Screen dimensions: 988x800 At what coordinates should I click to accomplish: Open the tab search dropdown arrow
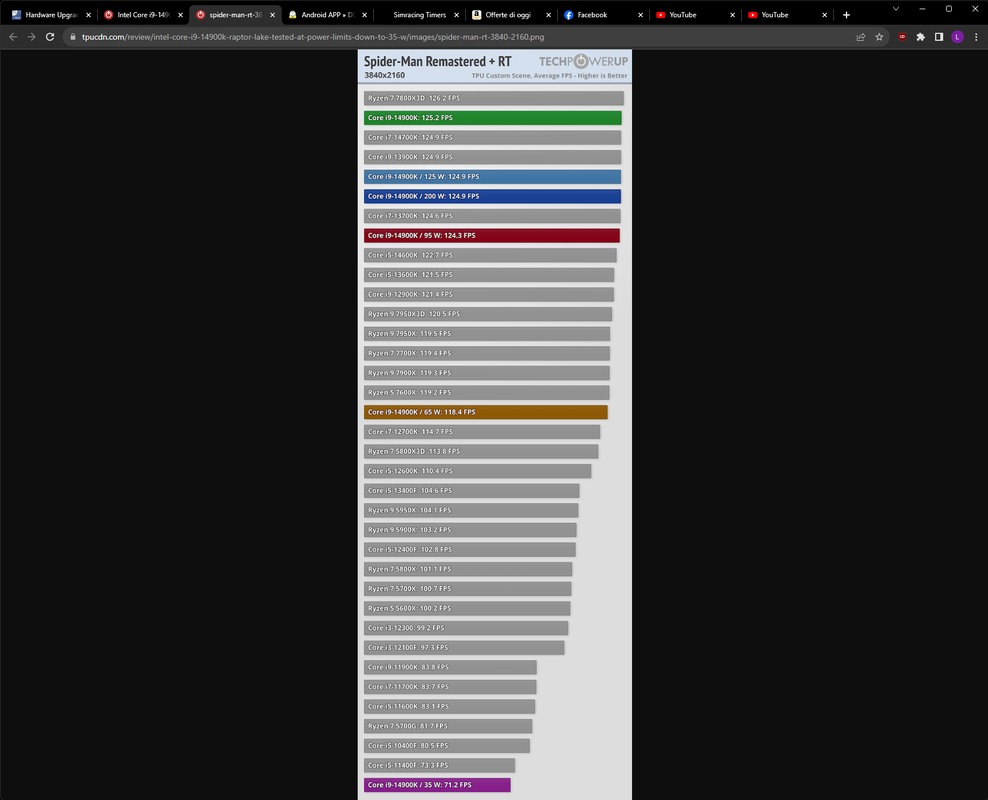point(895,9)
